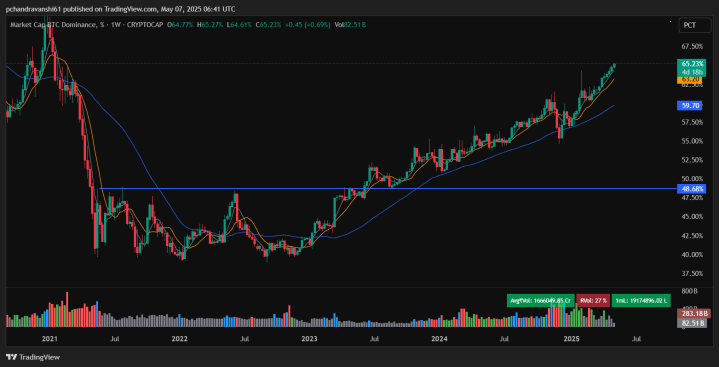Click the change value +0.45 (+0.69%)
Image resolution: width=719 pixels, height=367 pixels.
307,25
